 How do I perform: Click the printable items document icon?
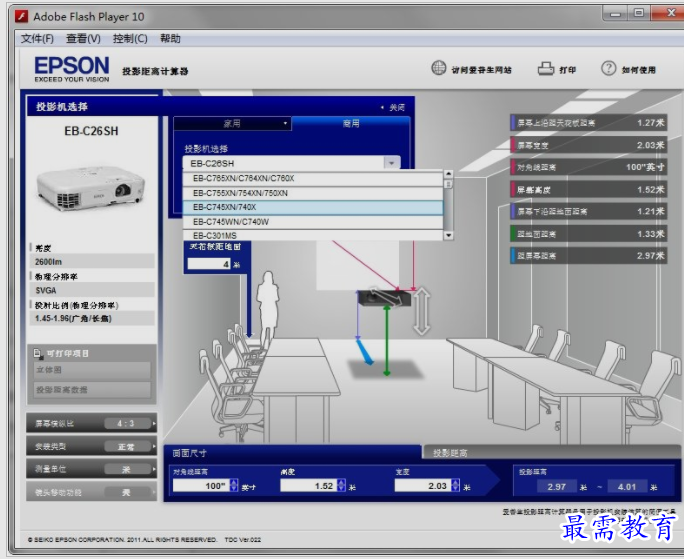click(x=38, y=353)
